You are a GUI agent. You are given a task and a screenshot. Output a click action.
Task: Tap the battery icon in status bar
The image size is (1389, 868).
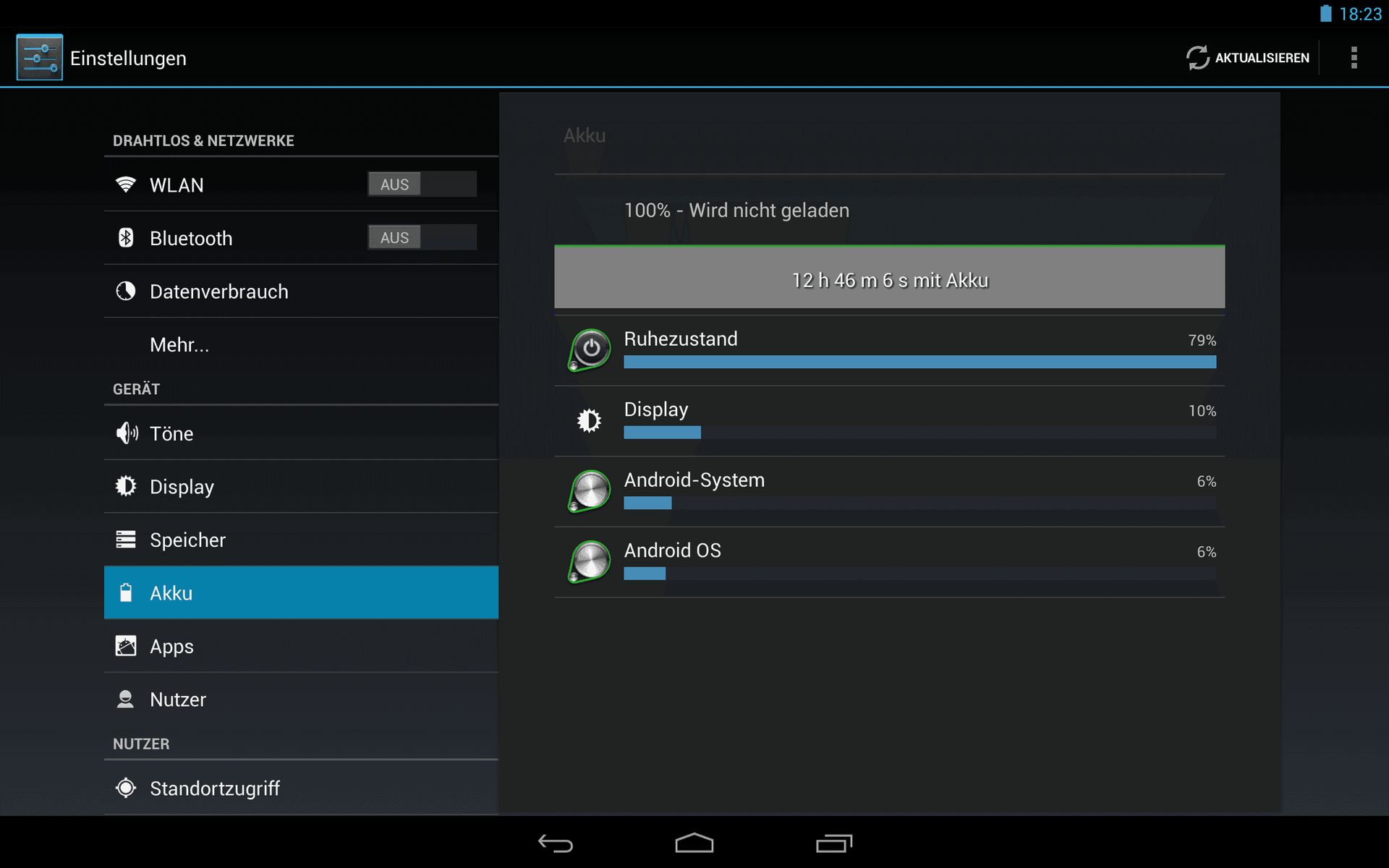click(1325, 14)
